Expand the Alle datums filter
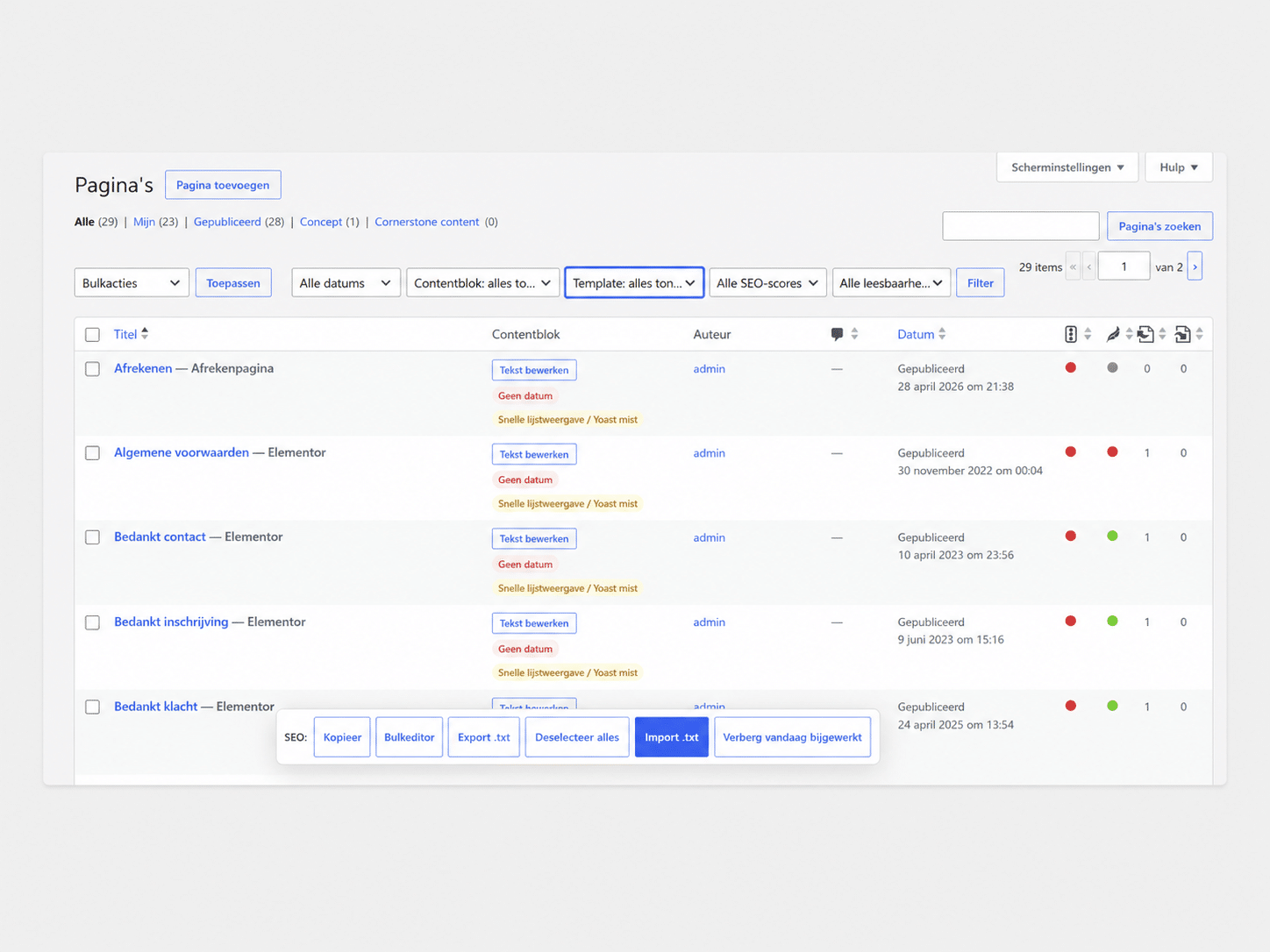1270x952 pixels. [x=346, y=283]
